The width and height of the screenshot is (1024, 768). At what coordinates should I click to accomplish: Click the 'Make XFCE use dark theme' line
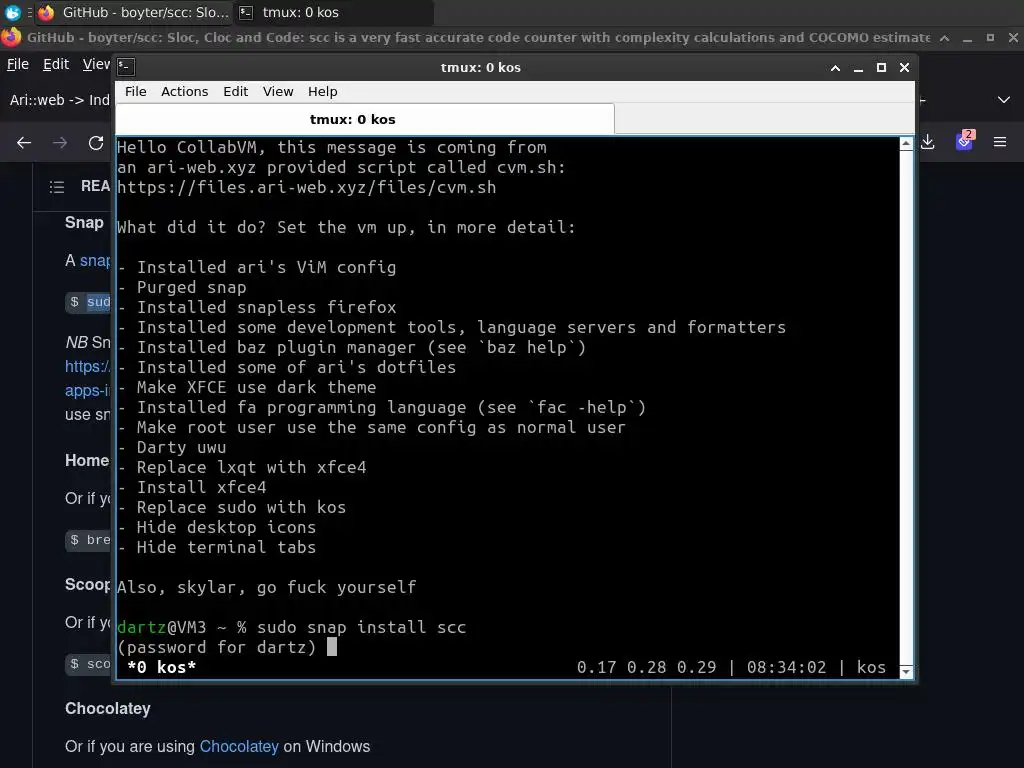tap(247, 387)
